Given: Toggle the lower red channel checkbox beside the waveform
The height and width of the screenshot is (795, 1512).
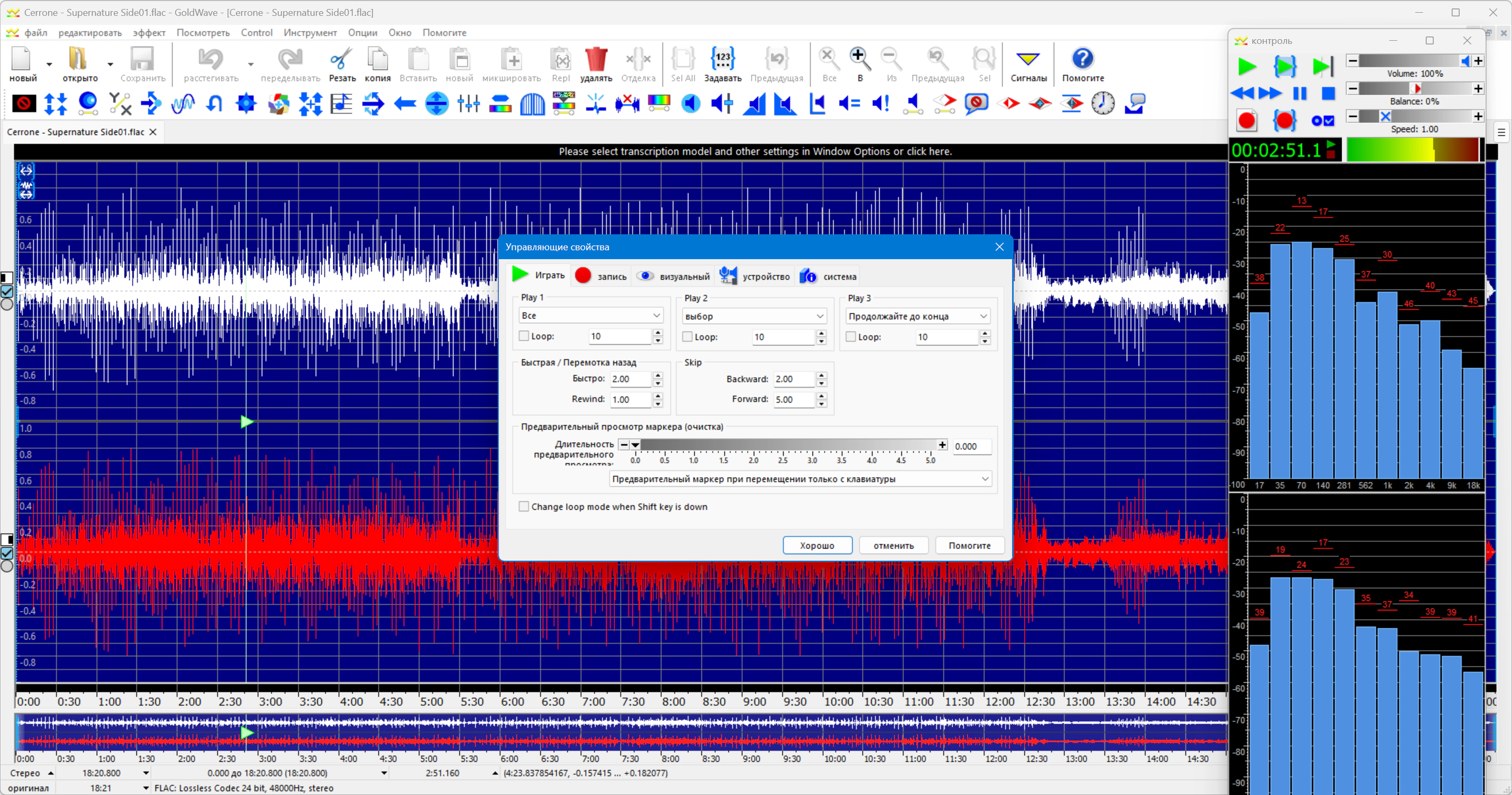Looking at the screenshot, I should (x=7, y=553).
